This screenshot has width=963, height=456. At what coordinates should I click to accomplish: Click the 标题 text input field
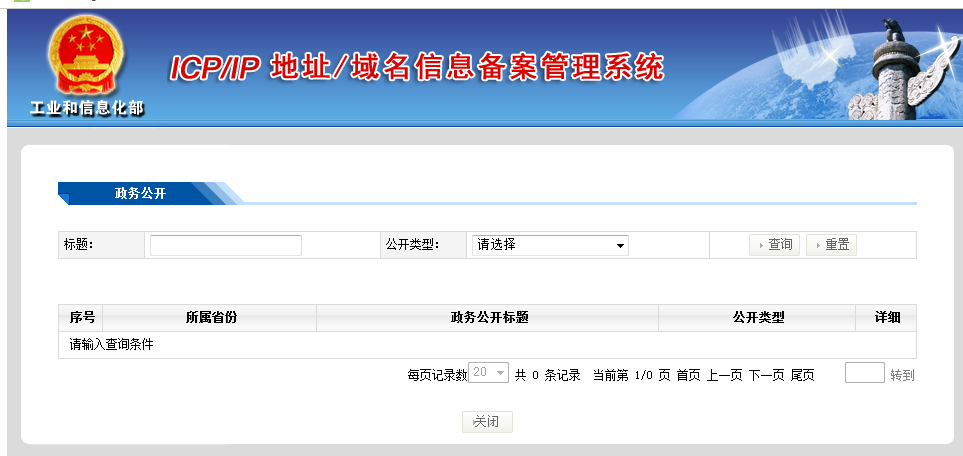pyautogui.click(x=225, y=245)
